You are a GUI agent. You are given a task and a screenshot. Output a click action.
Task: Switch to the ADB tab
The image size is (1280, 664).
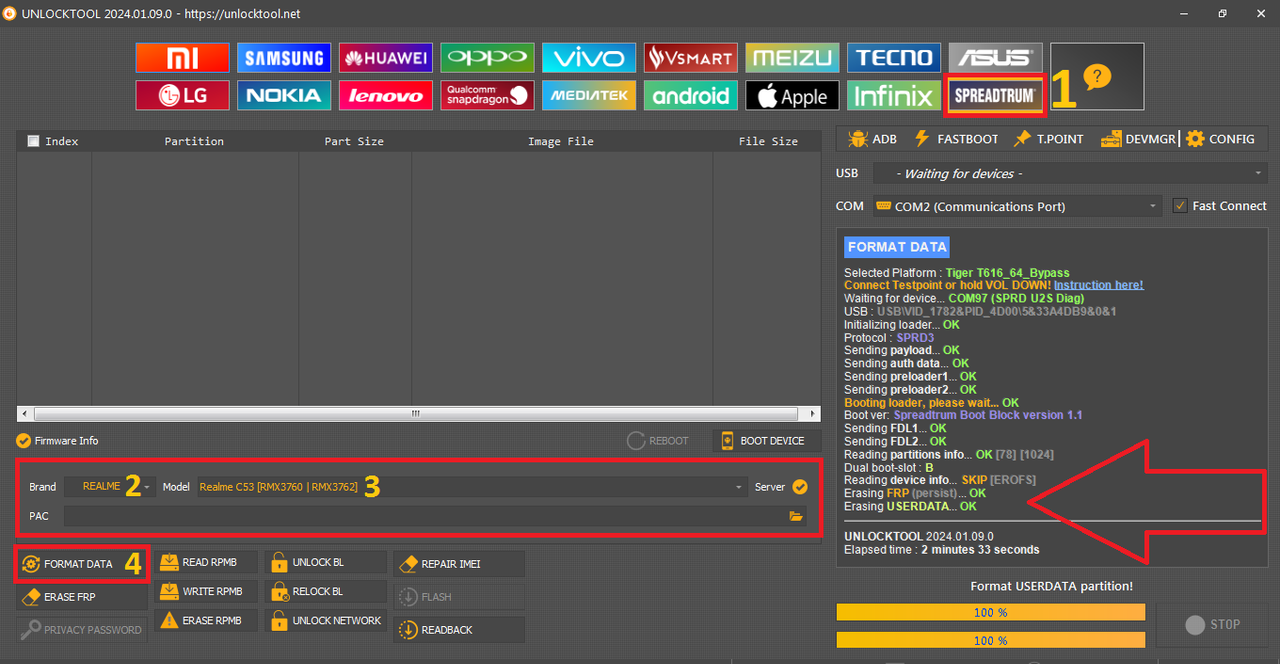click(872, 139)
